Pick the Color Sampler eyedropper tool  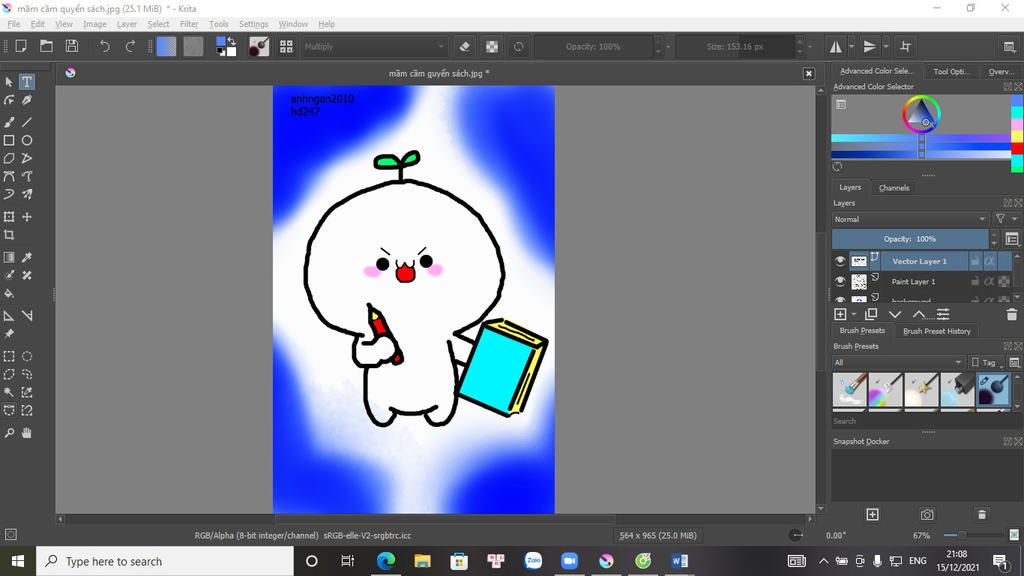pyautogui.click(x=27, y=257)
